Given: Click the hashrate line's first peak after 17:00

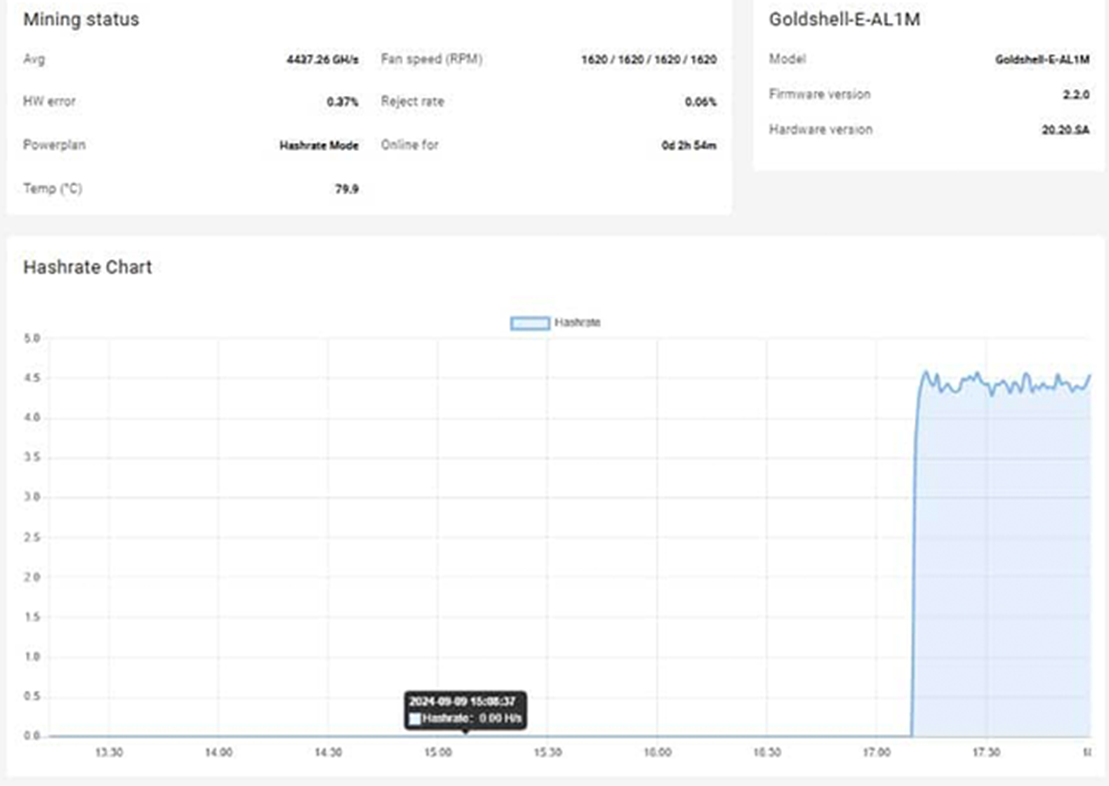Looking at the screenshot, I should tap(926, 373).
